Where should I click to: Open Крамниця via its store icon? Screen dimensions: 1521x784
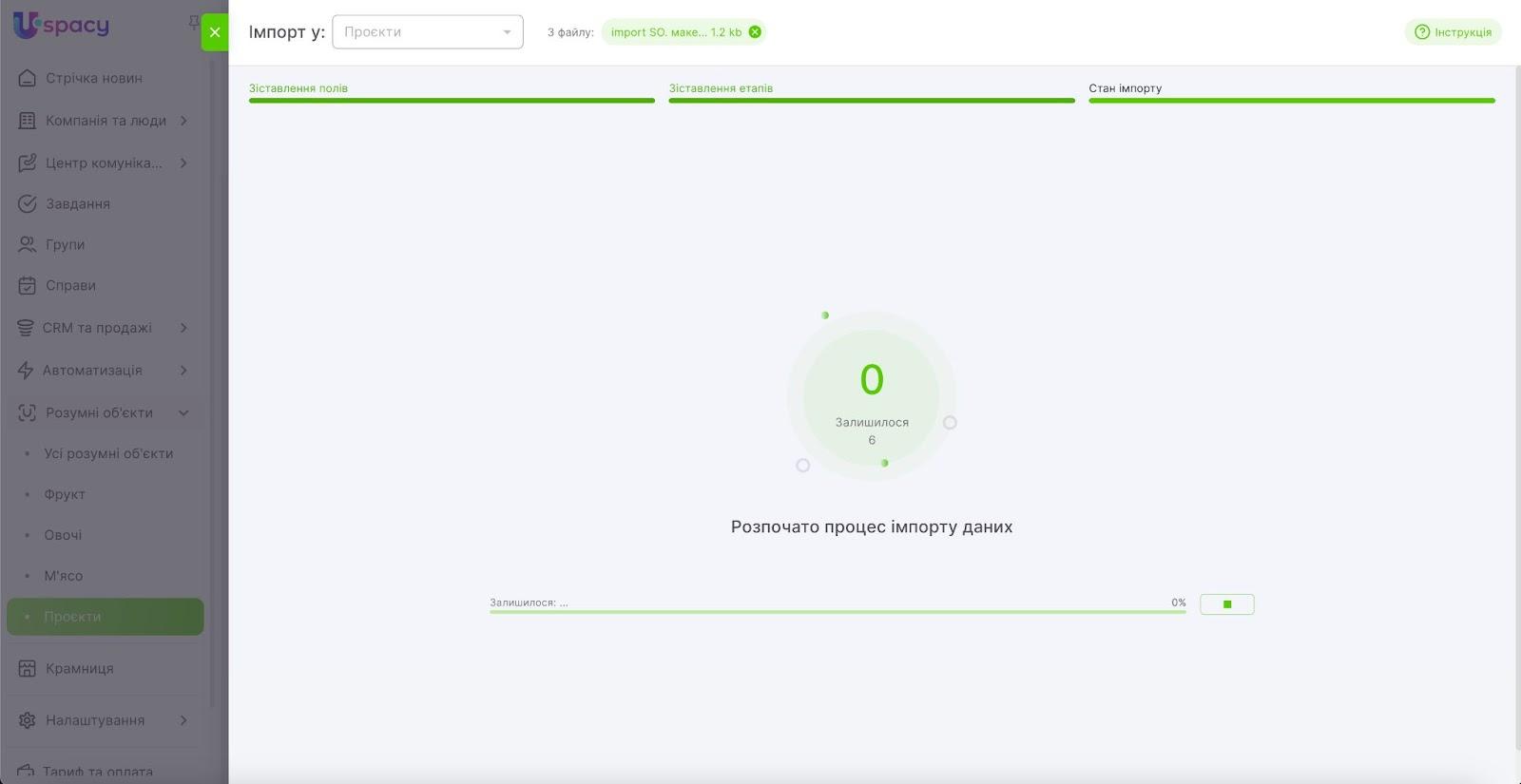28,668
